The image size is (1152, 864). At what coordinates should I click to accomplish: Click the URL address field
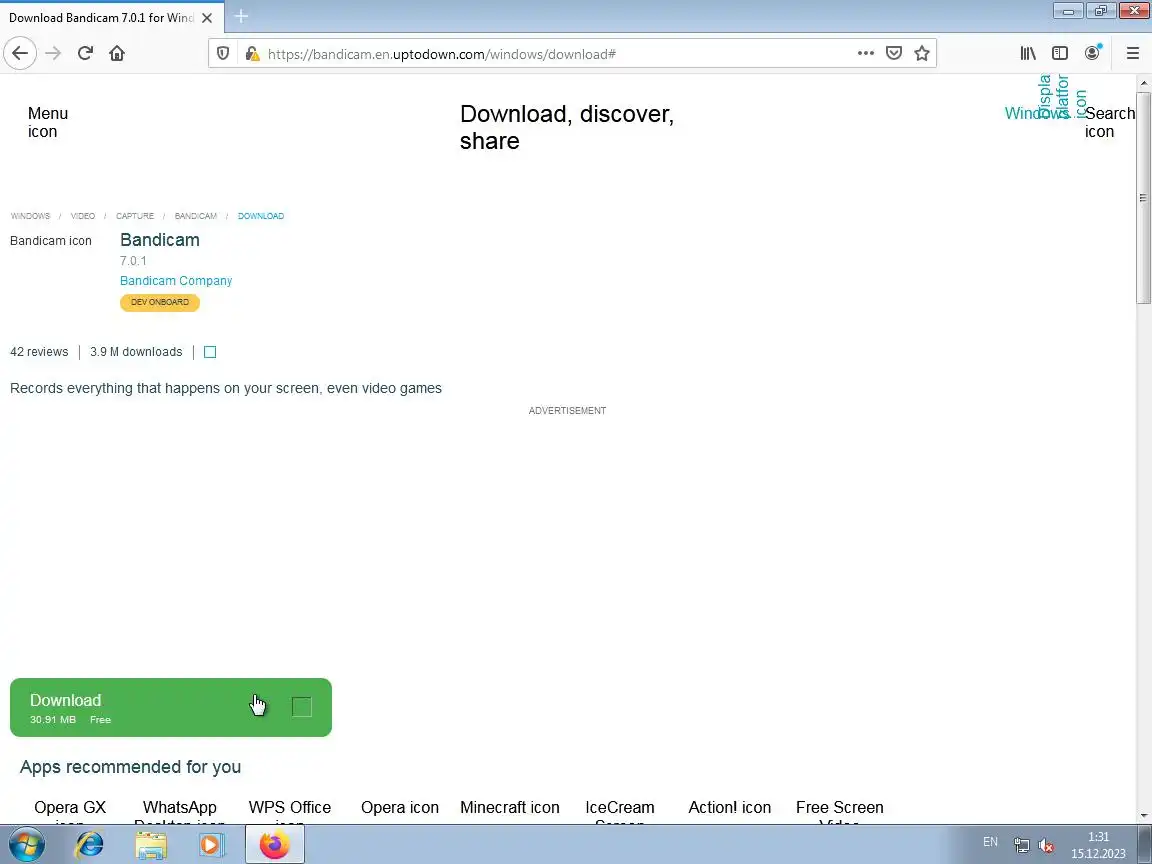(x=558, y=54)
